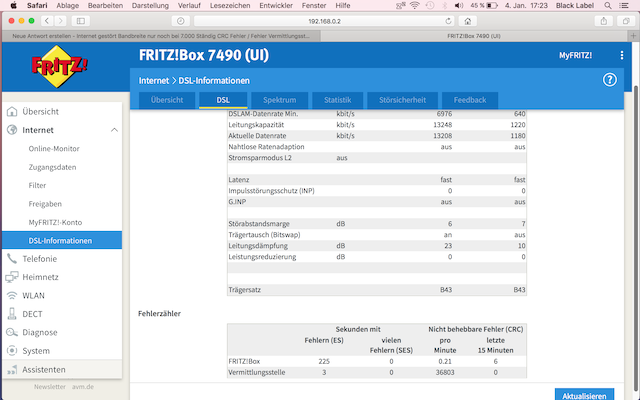
Task: Open Diagnose using its sidebar icon
Action: coord(12,332)
